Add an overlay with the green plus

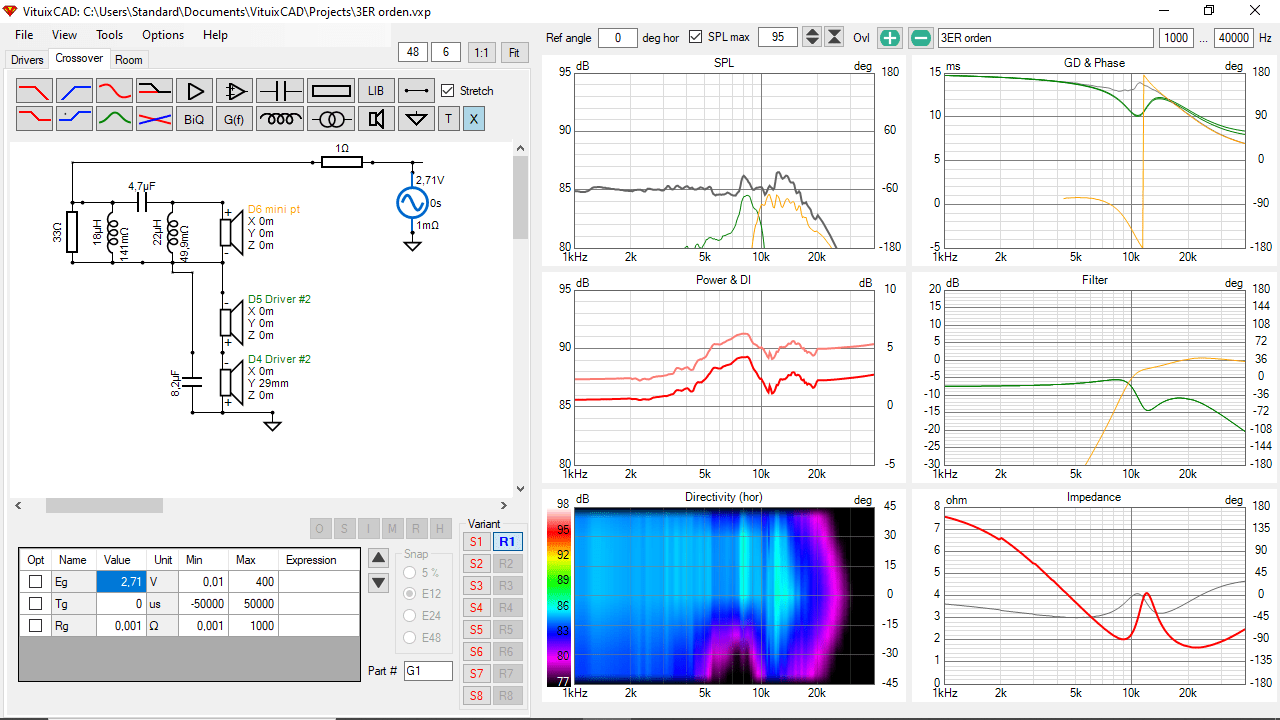click(890, 38)
